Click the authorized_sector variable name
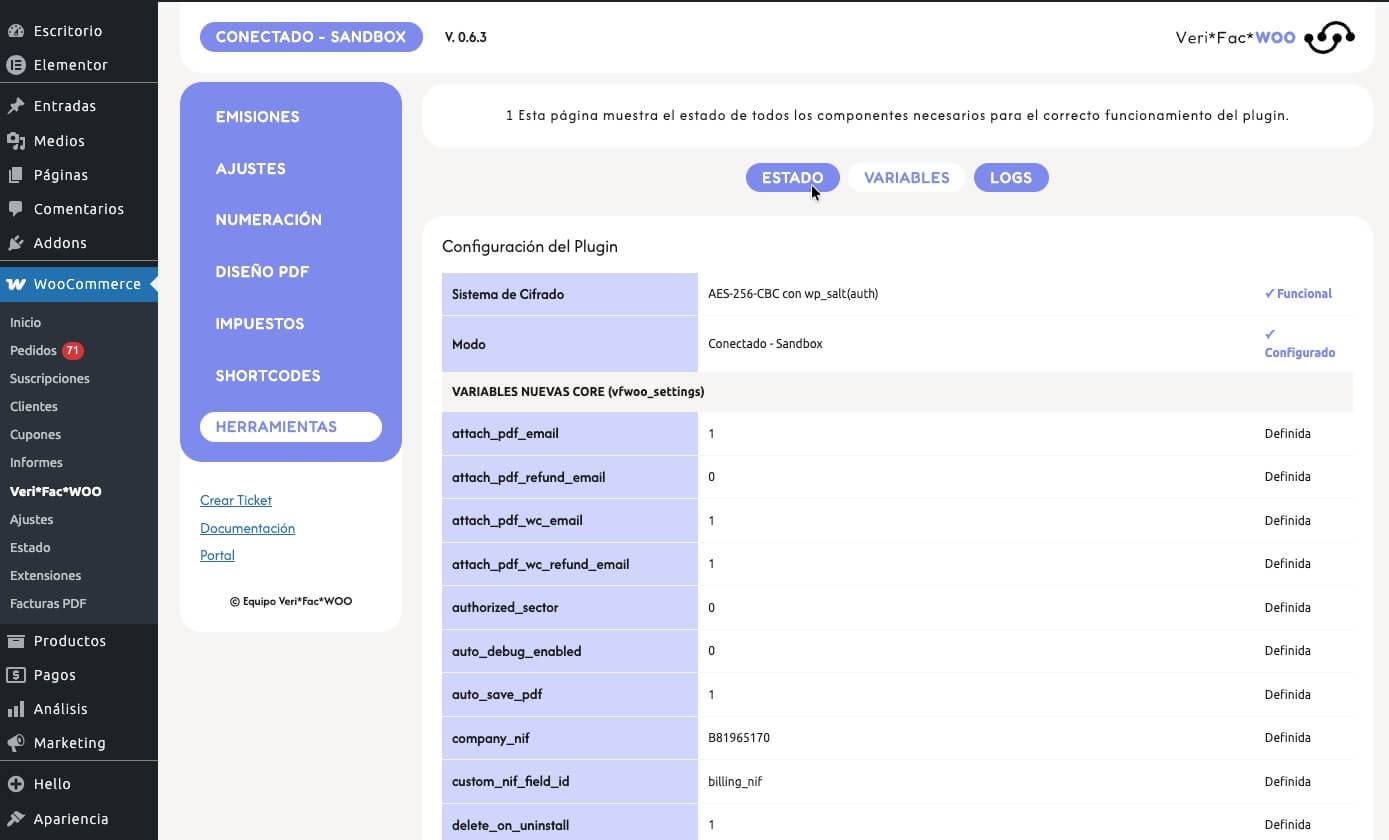The image size is (1389, 840). click(x=505, y=608)
